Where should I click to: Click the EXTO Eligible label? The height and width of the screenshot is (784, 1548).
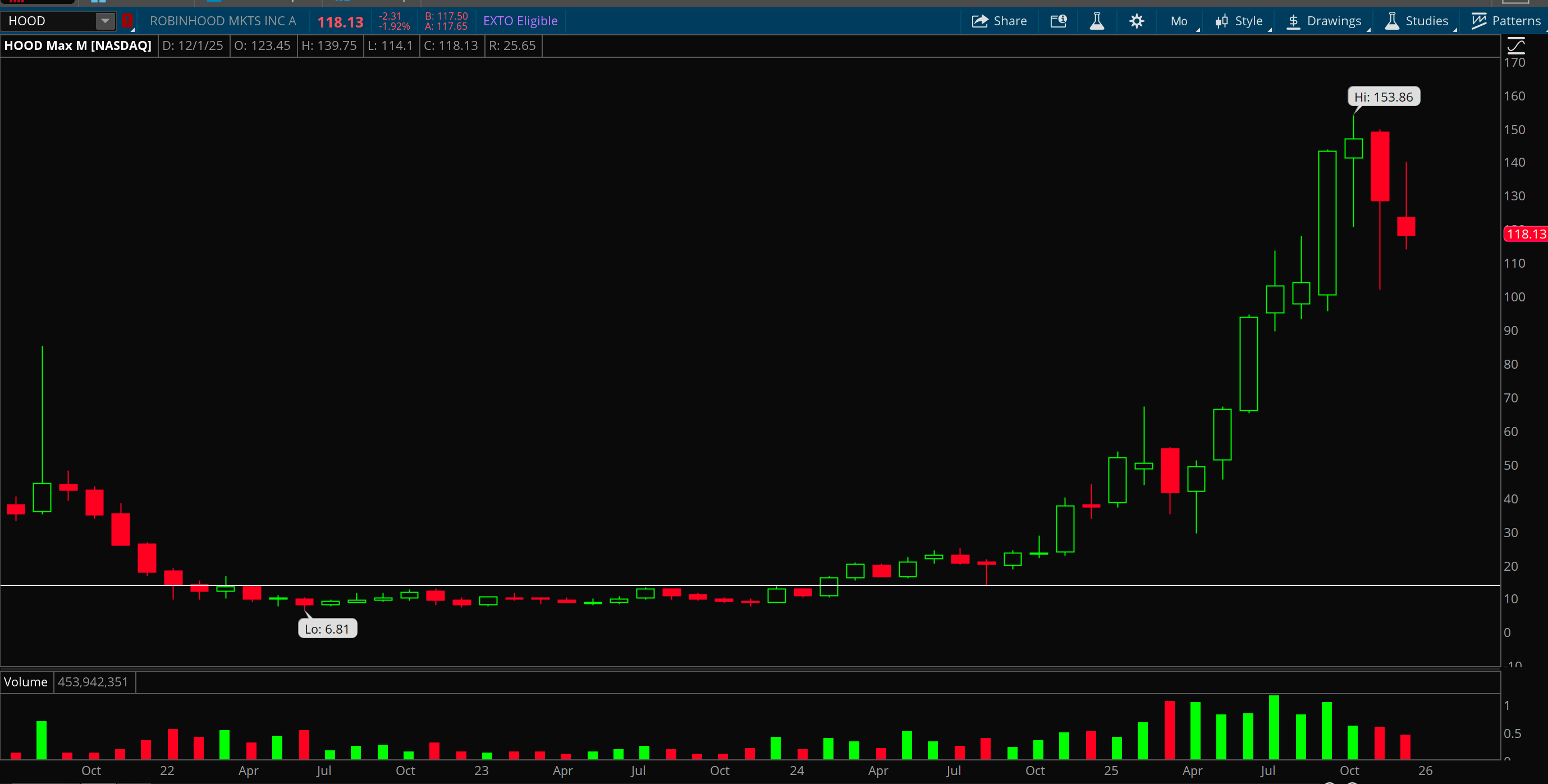520,21
